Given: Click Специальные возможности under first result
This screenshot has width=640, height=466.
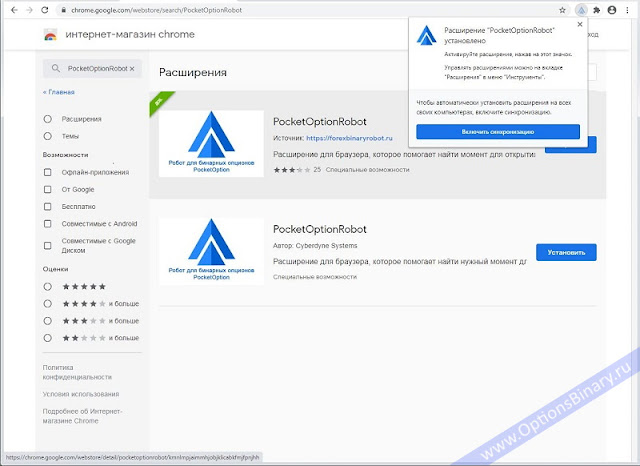Looking at the screenshot, I should tap(367, 170).
